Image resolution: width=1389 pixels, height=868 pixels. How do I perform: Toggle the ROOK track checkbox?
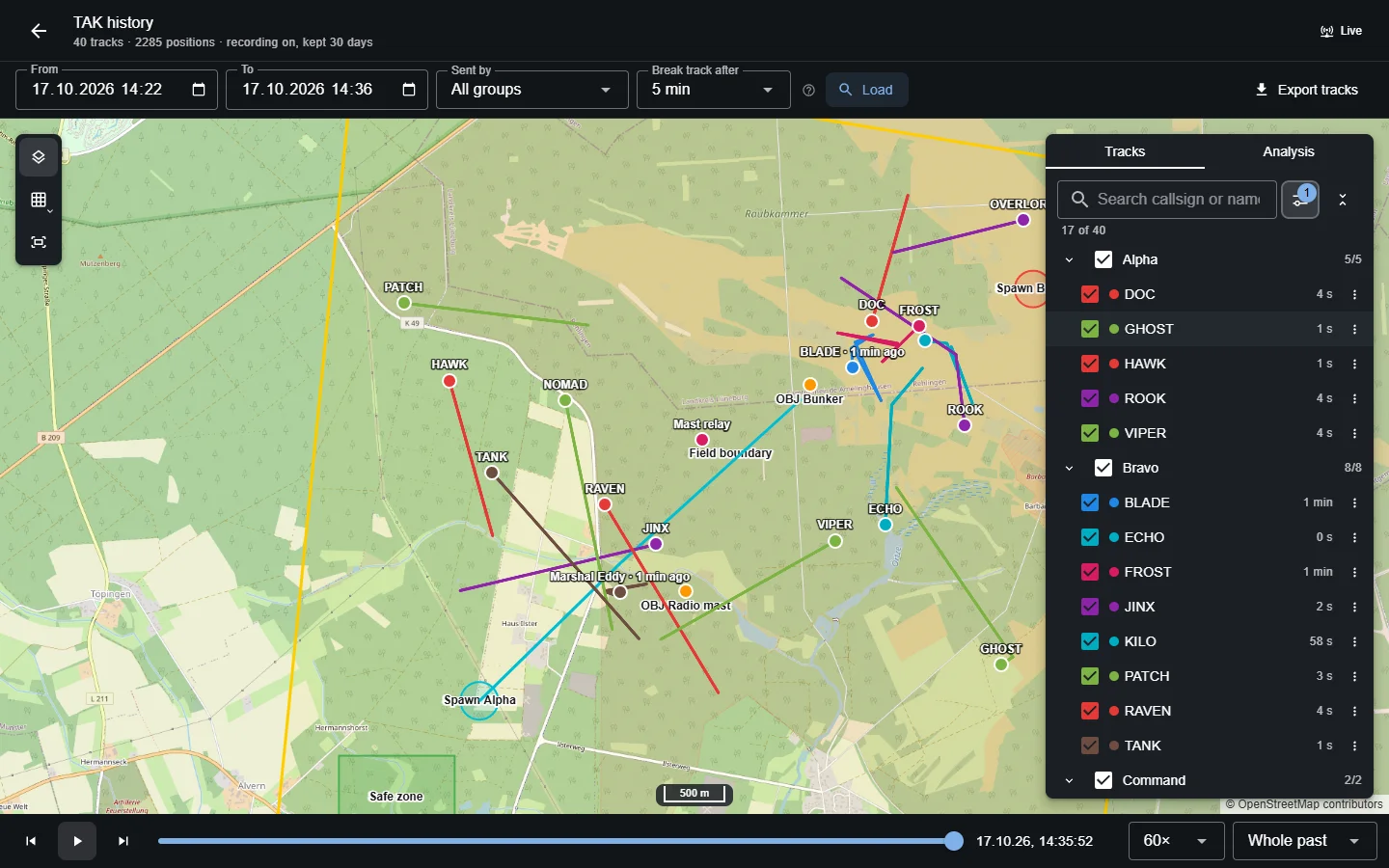1090,398
